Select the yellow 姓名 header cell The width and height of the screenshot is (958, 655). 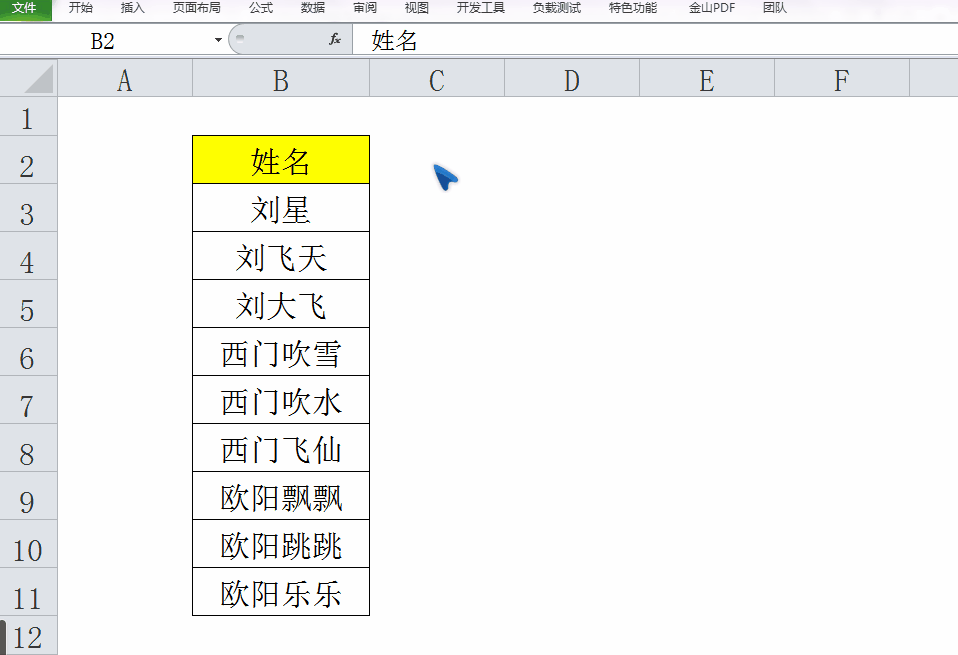point(280,159)
